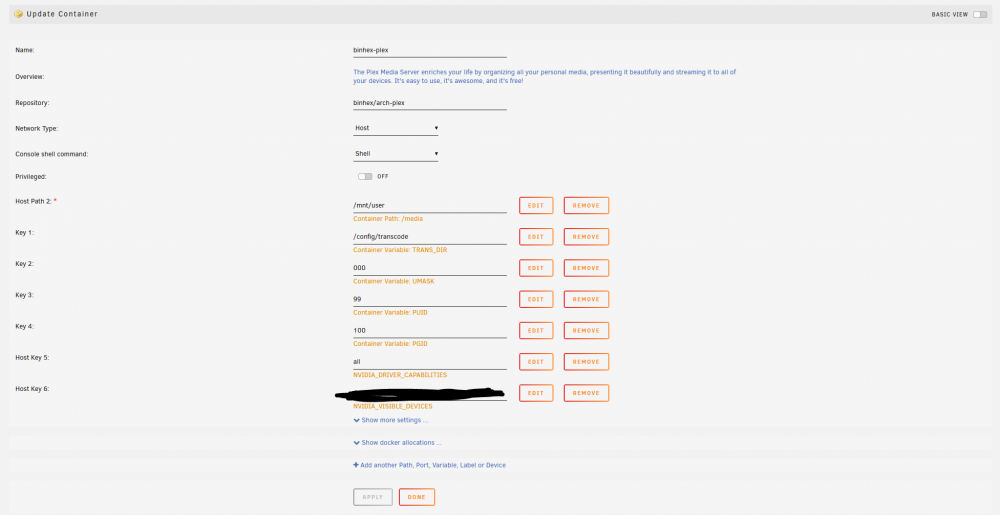The height and width of the screenshot is (515, 1000).
Task: Click 'Container Variable: PUID' text
Action: pos(390,312)
